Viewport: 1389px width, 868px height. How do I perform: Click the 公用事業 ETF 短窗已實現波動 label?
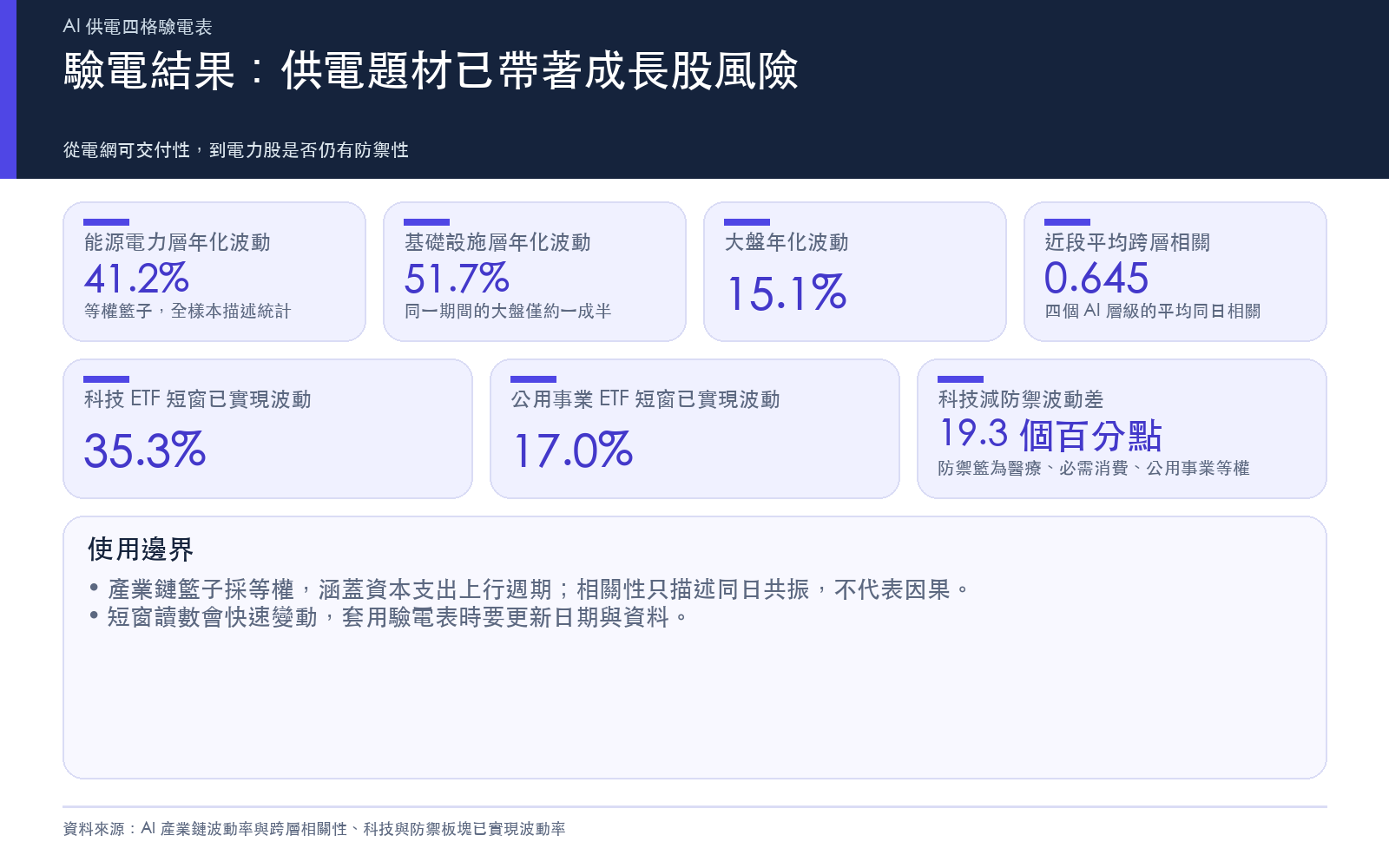tap(646, 399)
